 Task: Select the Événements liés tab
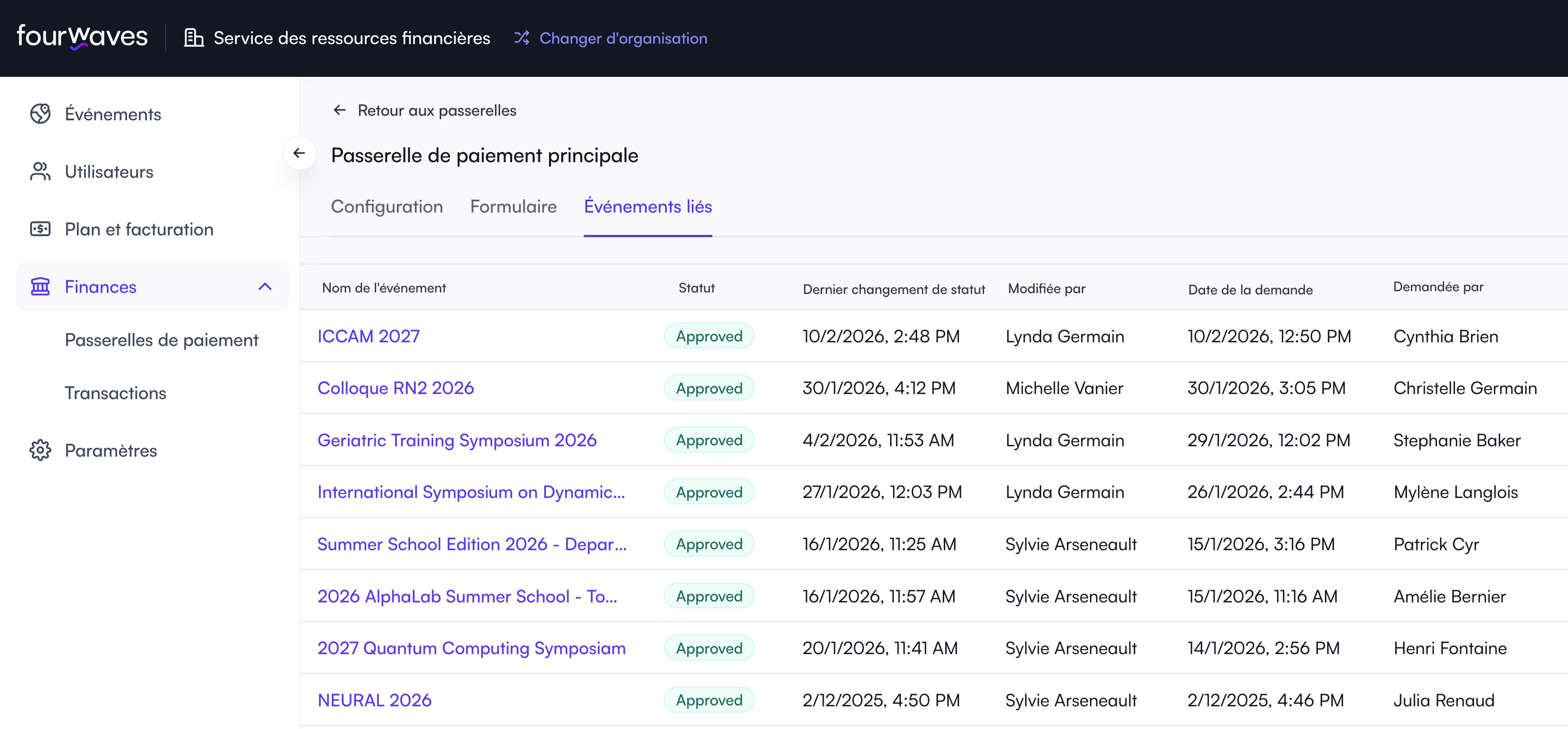click(x=648, y=206)
